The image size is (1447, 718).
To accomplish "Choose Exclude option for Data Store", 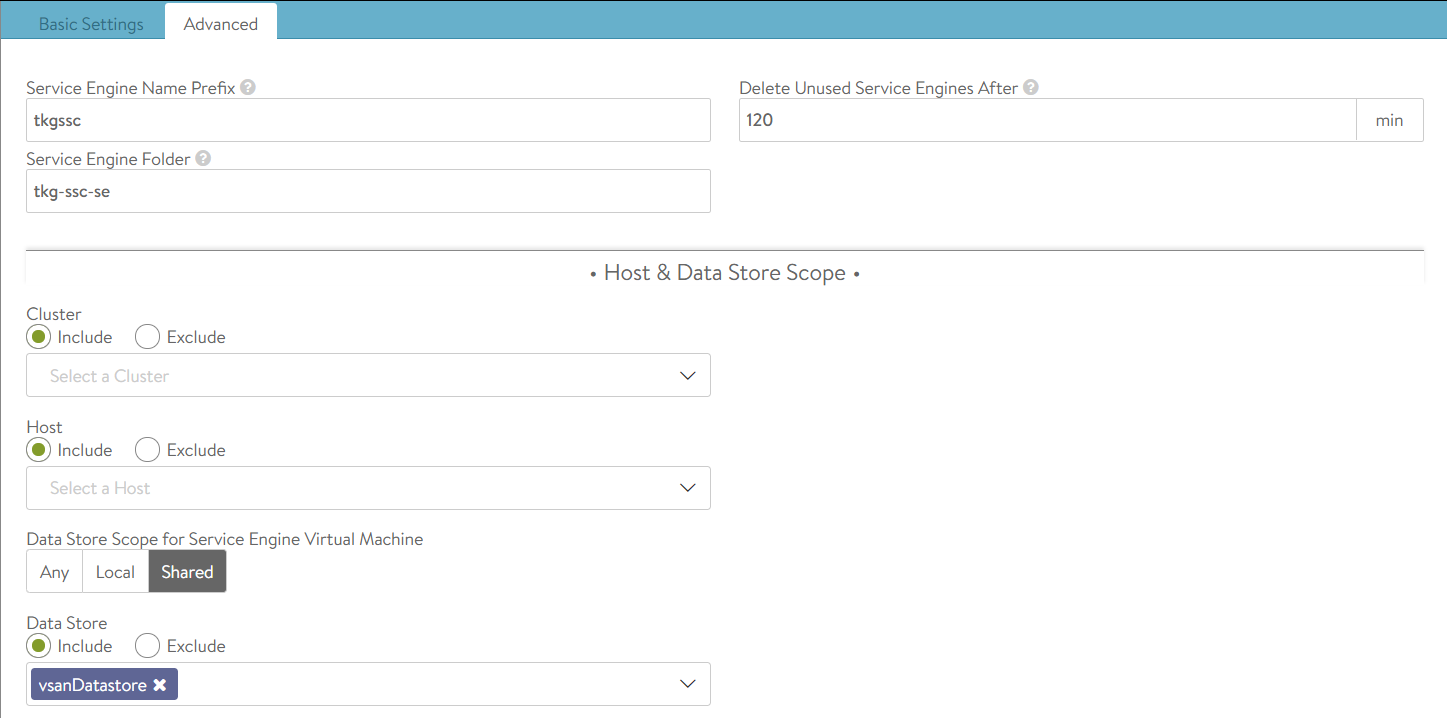I will click(147, 646).
